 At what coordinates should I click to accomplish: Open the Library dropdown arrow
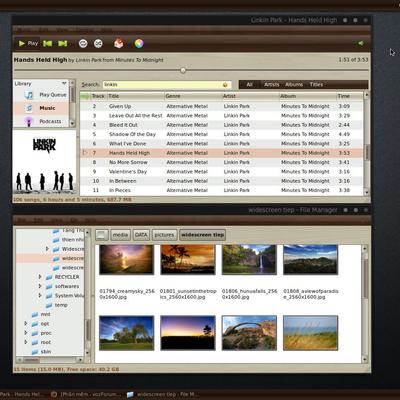[x=64, y=83]
